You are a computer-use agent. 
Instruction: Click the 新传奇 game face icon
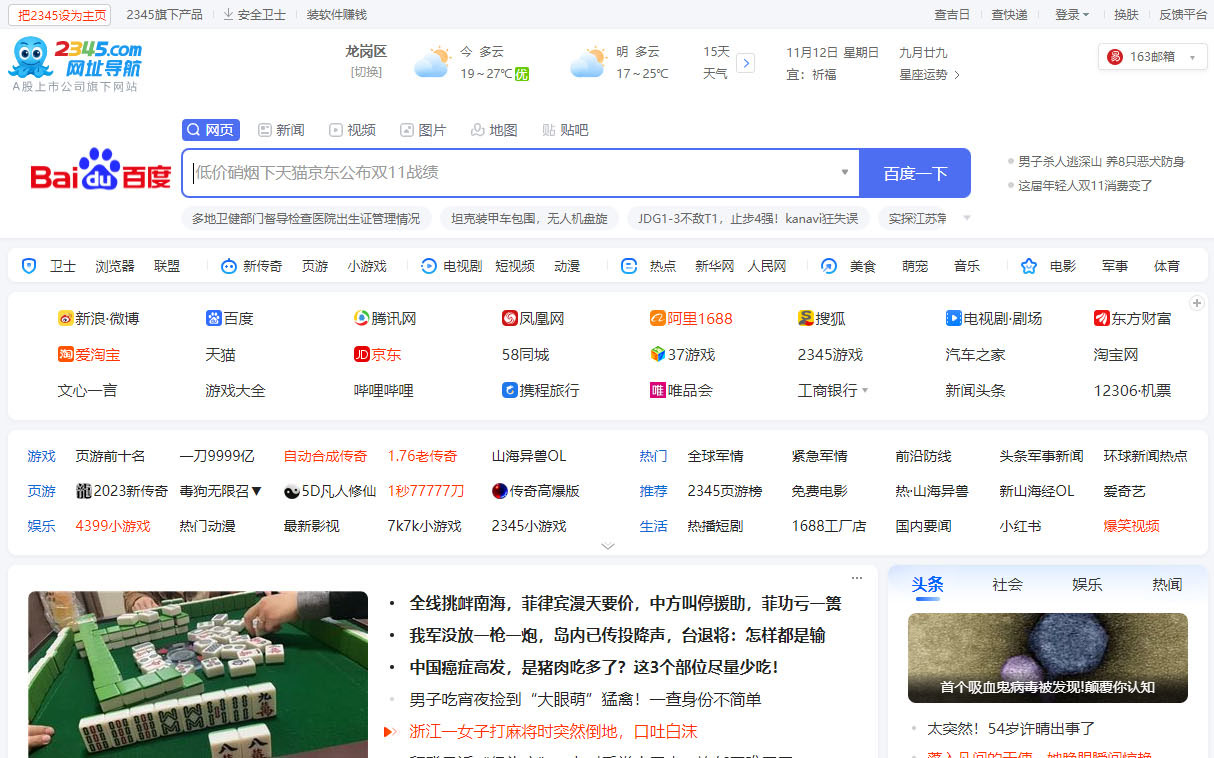(228, 266)
